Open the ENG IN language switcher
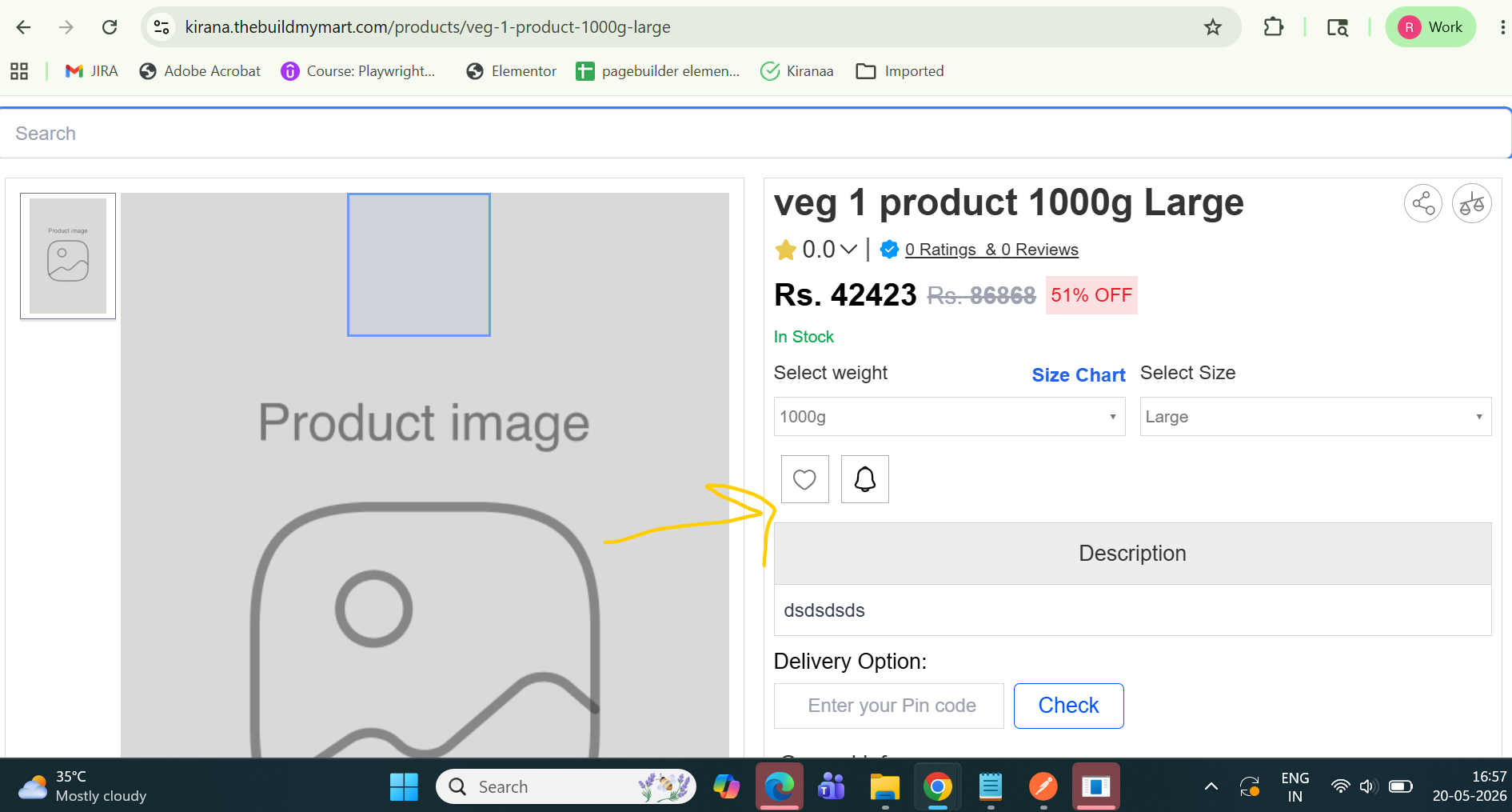This screenshot has height=812, width=1512. [x=1295, y=787]
